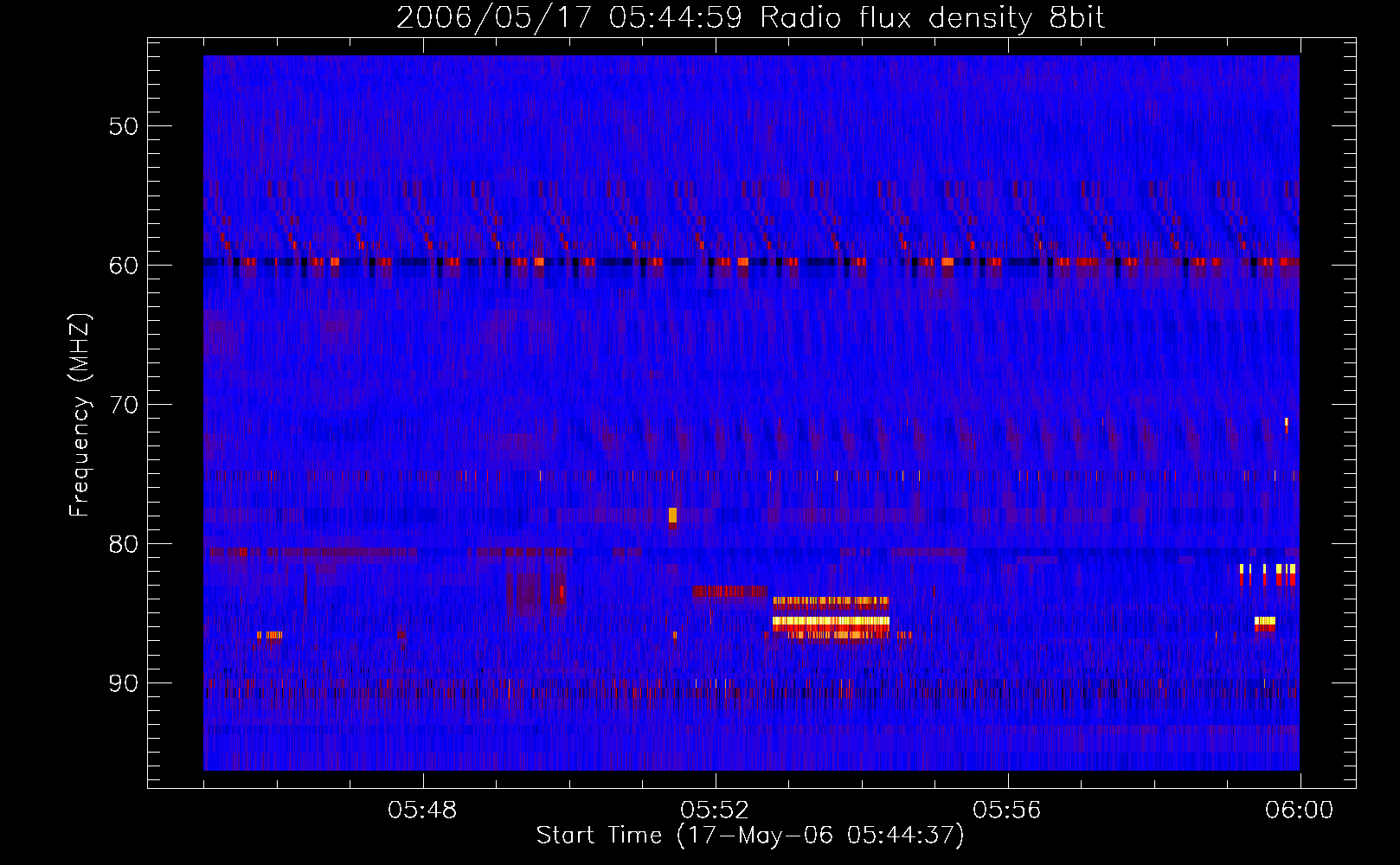1400x865 pixels.
Task: Click the long bright yellow burst near 85.5 MHz
Action: point(831,621)
